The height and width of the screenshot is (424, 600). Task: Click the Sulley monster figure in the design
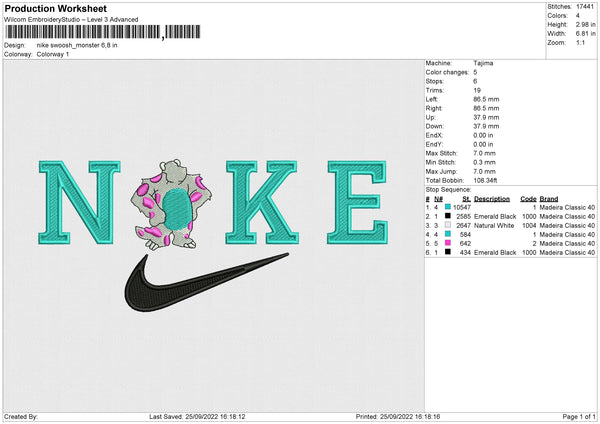(170, 205)
